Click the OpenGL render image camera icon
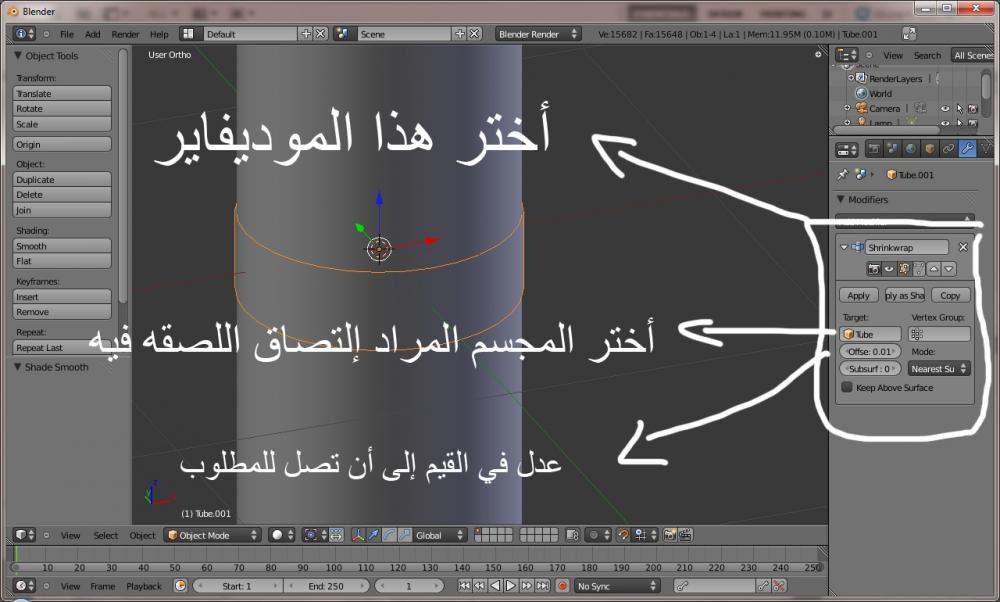 click(x=670, y=535)
